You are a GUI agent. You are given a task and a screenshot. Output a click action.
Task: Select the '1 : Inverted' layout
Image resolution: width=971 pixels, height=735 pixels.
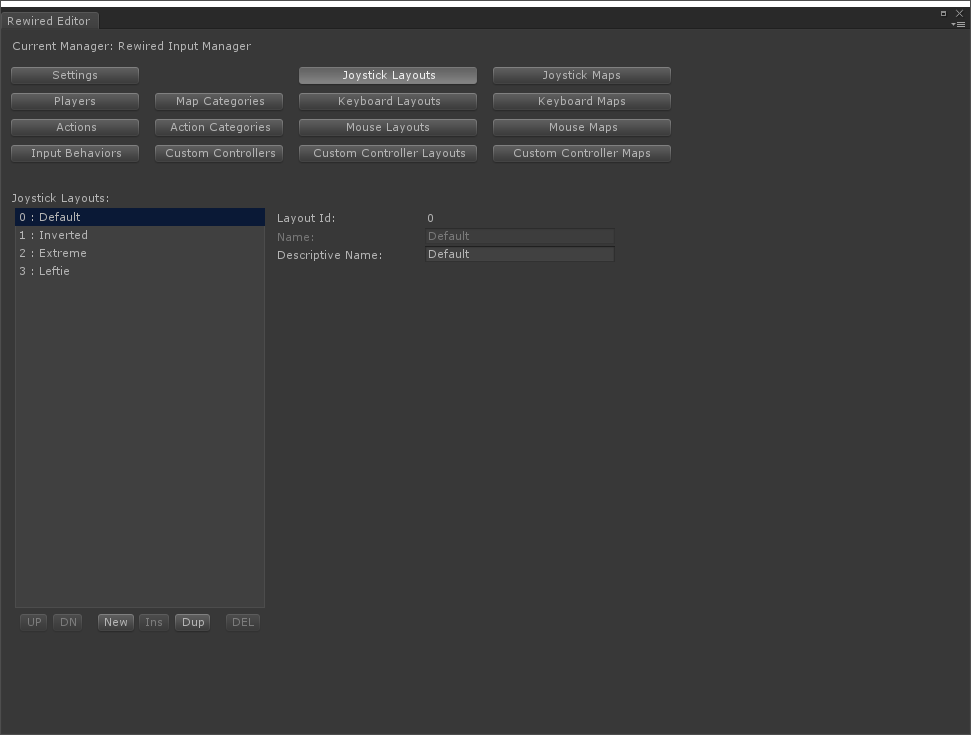pos(140,235)
